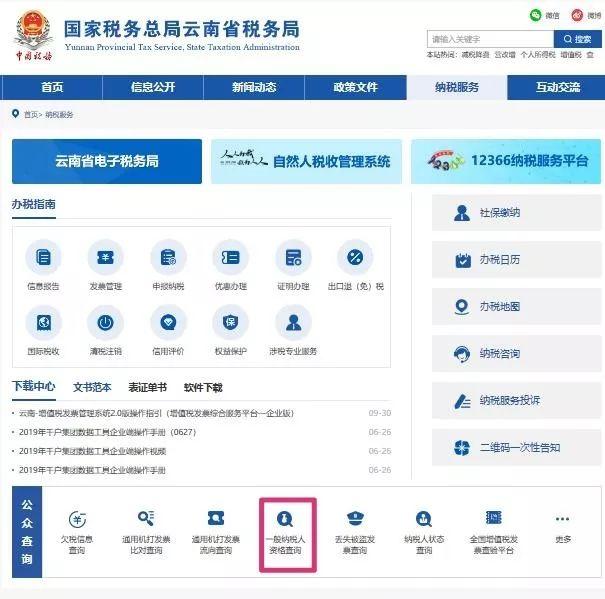The height and width of the screenshot is (599, 605).
Task: Open 信息公开 navigation menu
Action: [153, 87]
